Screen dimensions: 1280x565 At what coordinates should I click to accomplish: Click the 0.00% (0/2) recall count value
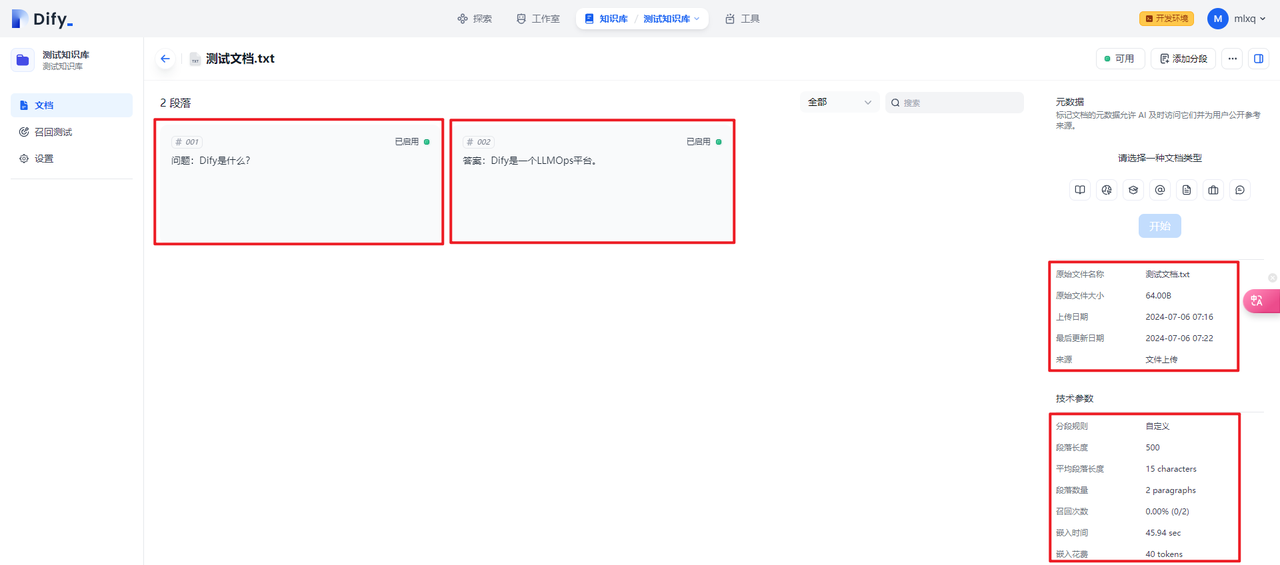point(1170,511)
